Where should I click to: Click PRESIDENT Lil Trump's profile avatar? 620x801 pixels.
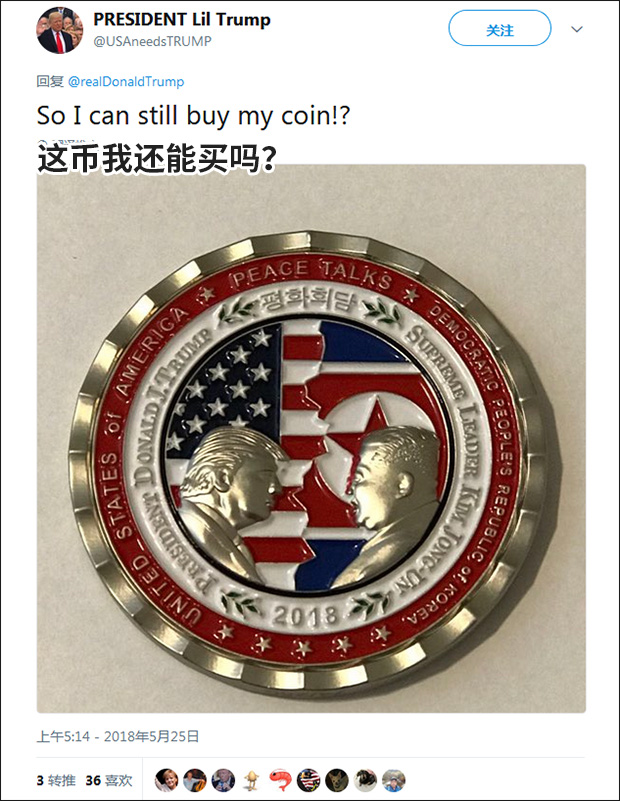click(59, 30)
